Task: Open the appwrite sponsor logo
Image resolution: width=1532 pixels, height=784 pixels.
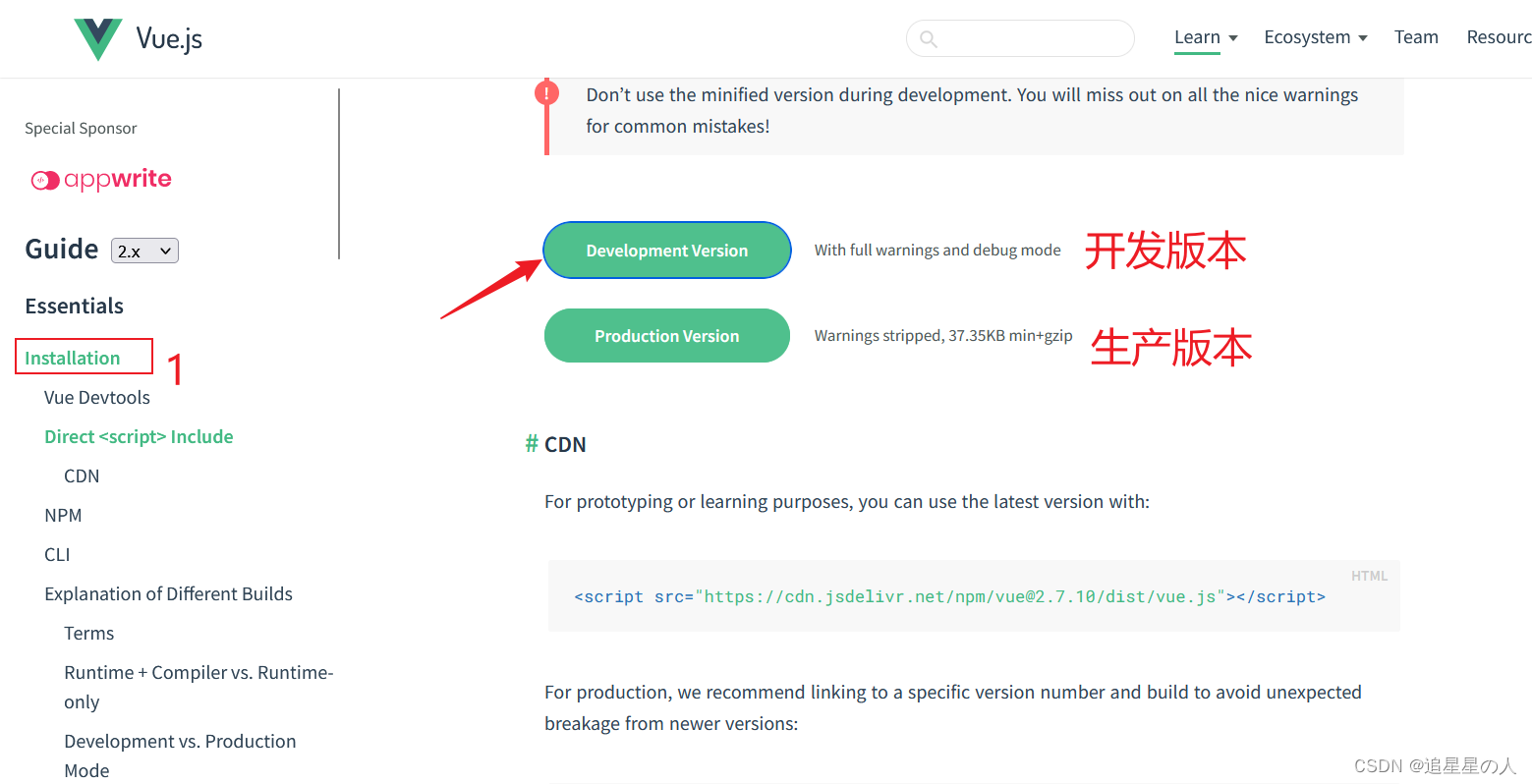Action: point(101,180)
